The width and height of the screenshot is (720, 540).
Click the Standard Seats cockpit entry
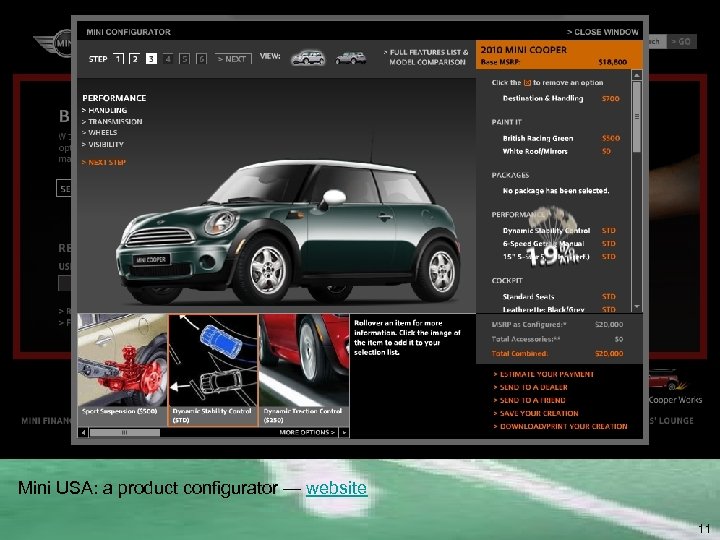[559, 297]
